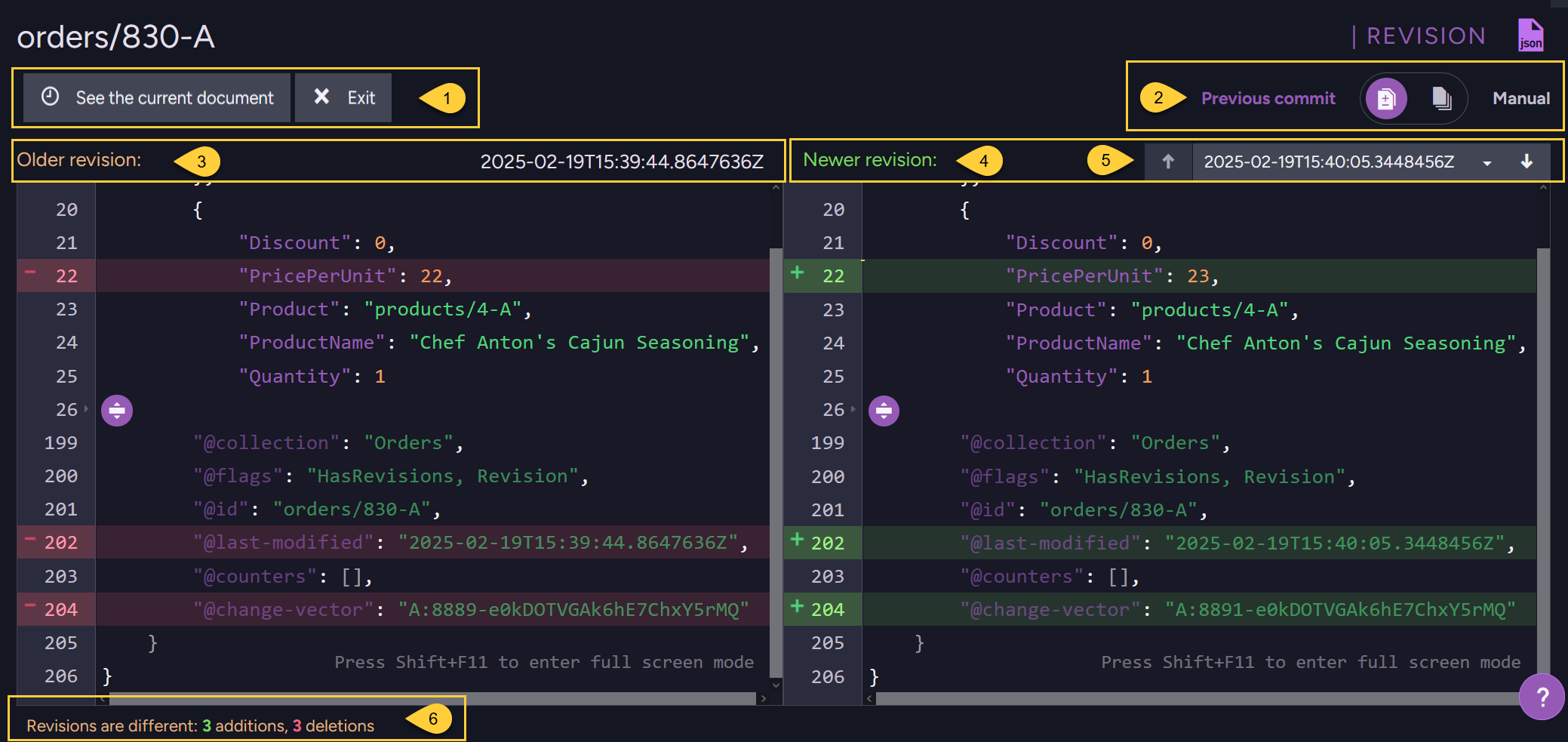Click the "Discount": 0 line in older pane
Viewport: 1568px width, 742px height.
[x=317, y=243]
